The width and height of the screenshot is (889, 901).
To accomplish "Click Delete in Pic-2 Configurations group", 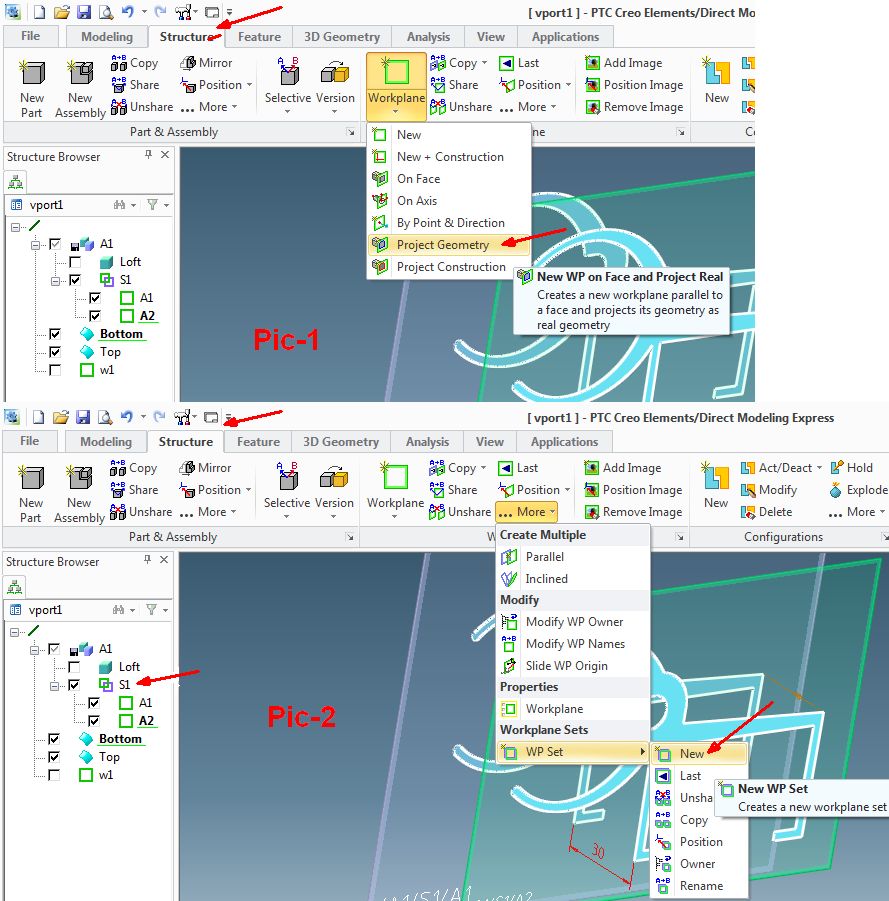I will pyautogui.click(x=767, y=512).
